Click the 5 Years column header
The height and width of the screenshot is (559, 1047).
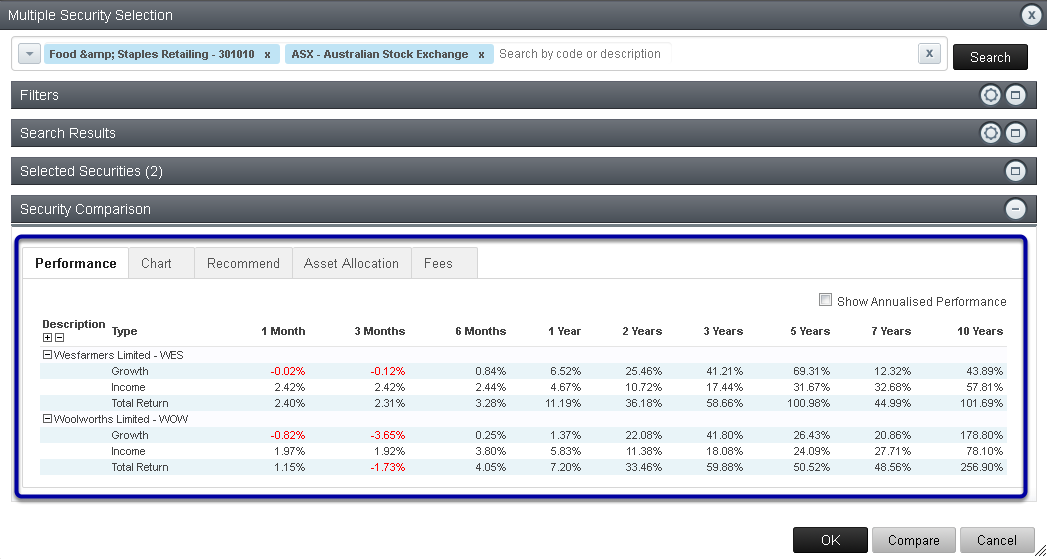coord(810,331)
